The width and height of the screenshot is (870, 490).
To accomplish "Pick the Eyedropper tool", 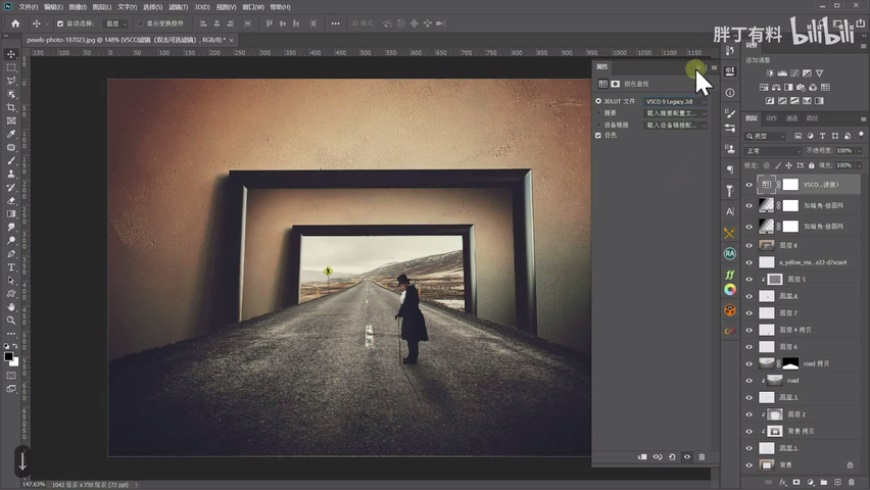I will click(12, 133).
